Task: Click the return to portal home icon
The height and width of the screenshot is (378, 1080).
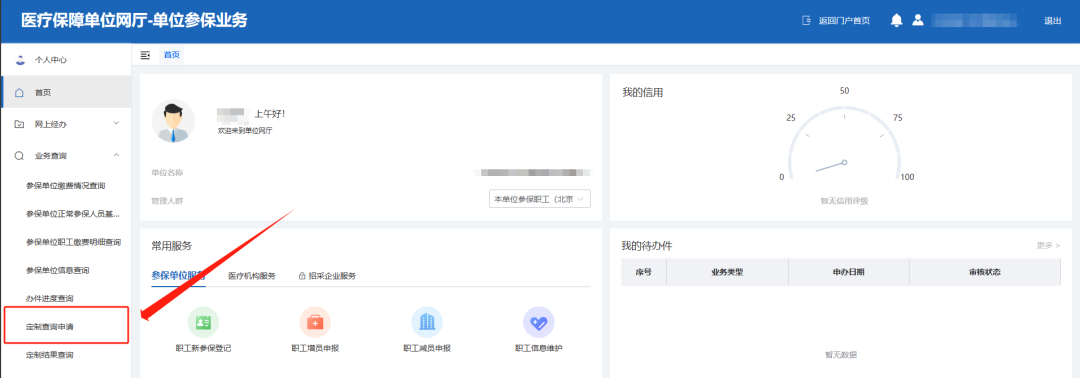Action: coord(807,21)
